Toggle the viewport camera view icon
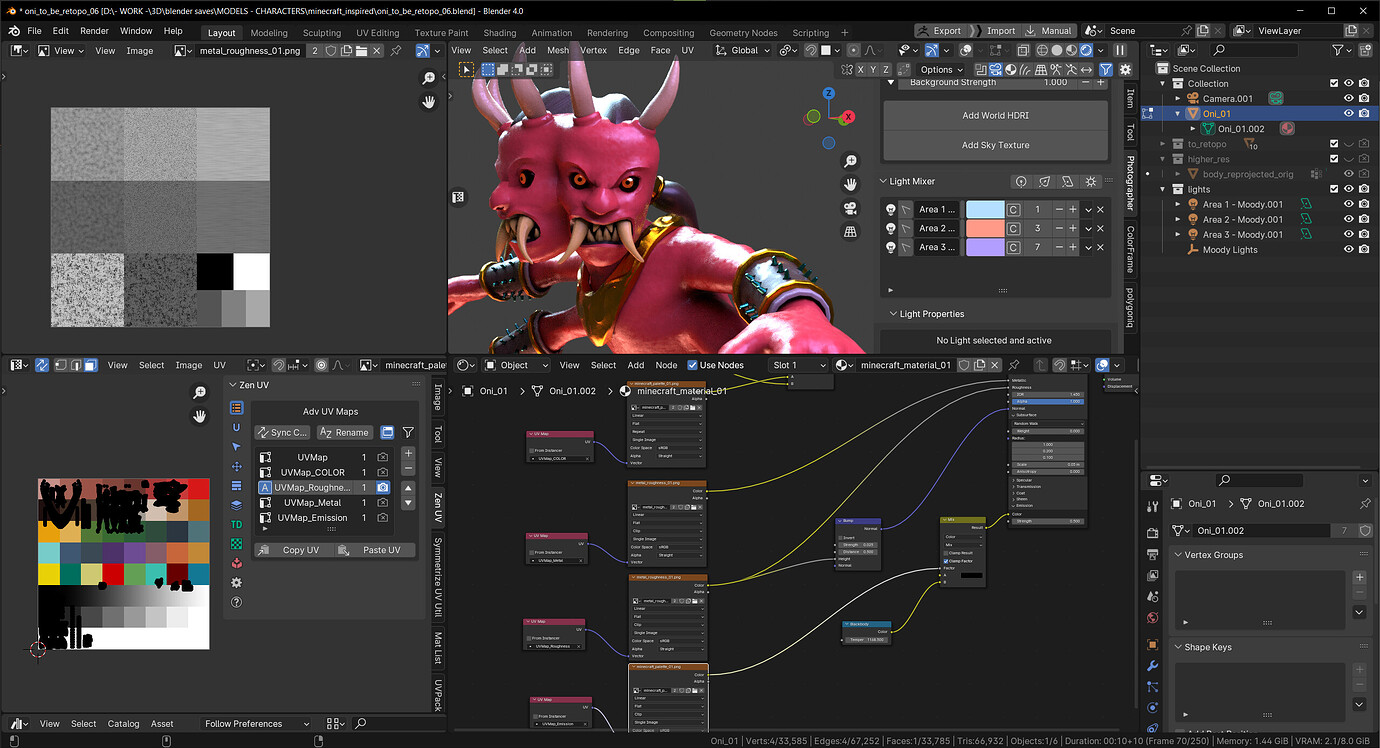This screenshot has width=1380, height=748. click(850, 208)
